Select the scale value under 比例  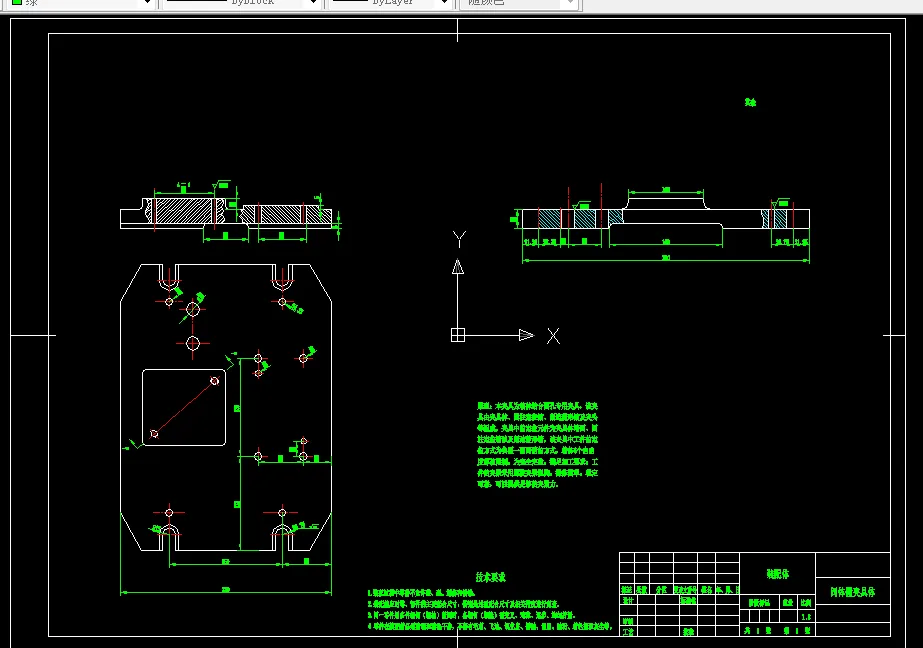[x=806, y=616]
